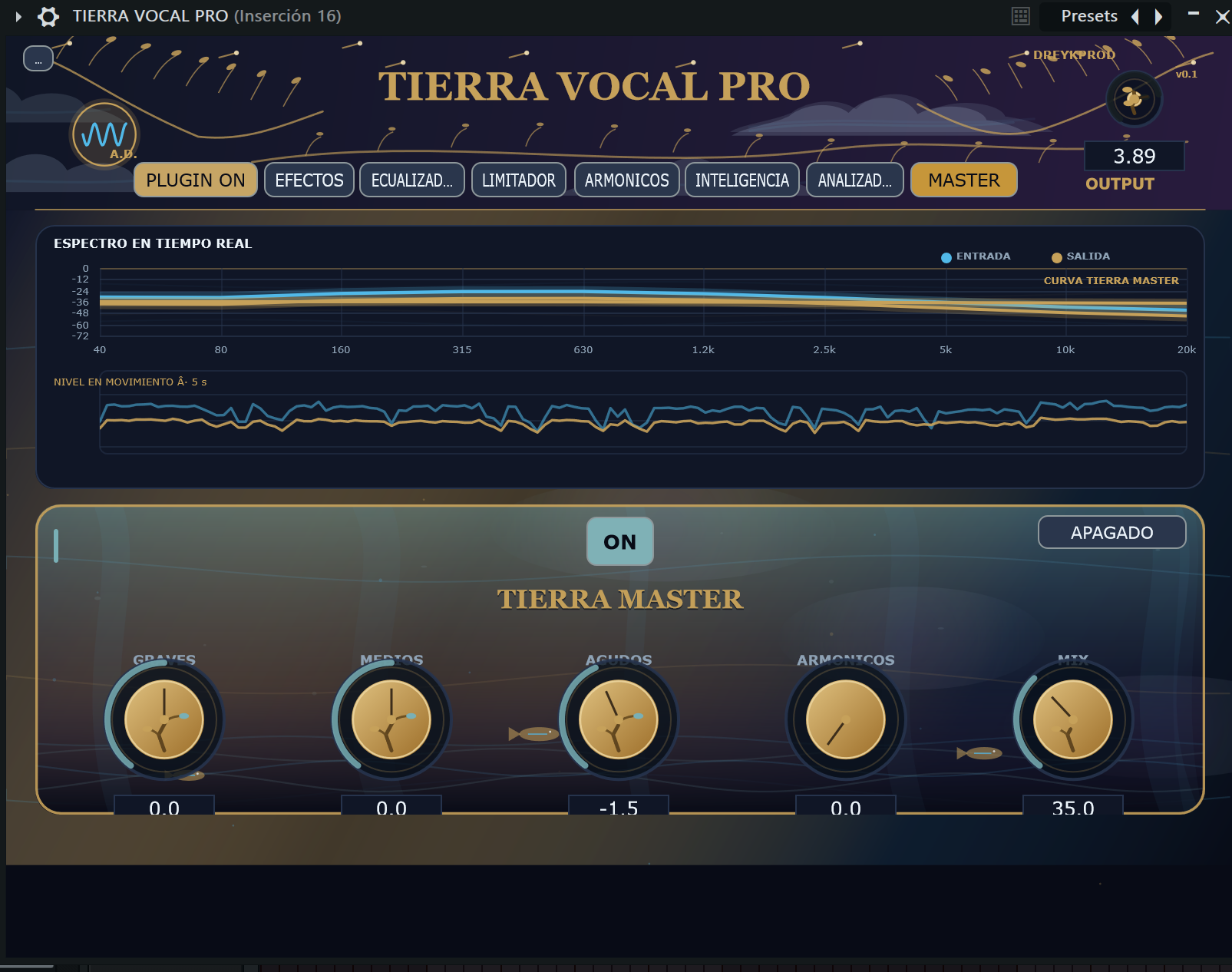Open the INTELIGENCIA section
This screenshot has width=1232, height=972.
pos(742,180)
